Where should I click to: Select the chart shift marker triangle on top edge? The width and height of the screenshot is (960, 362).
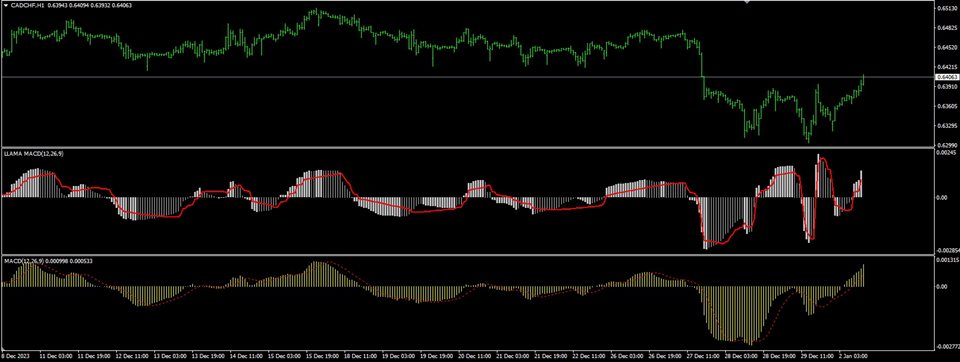click(746, 2)
